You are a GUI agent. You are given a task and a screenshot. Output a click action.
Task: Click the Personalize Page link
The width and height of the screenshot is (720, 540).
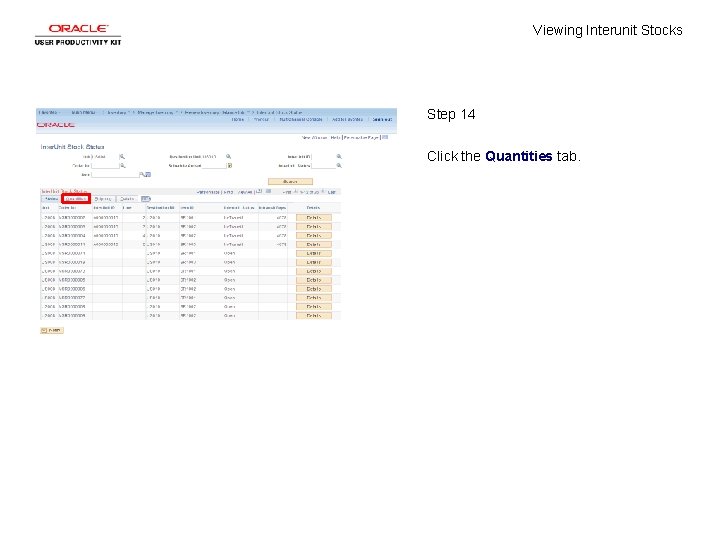click(x=361, y=137)
